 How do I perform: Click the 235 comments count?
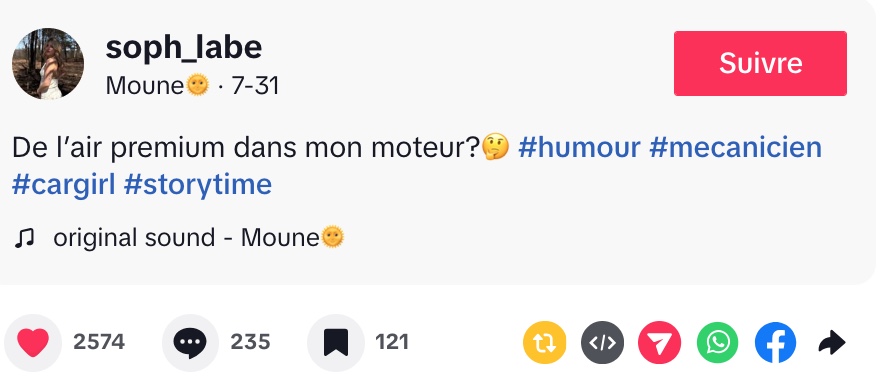[x=250, y=342]
